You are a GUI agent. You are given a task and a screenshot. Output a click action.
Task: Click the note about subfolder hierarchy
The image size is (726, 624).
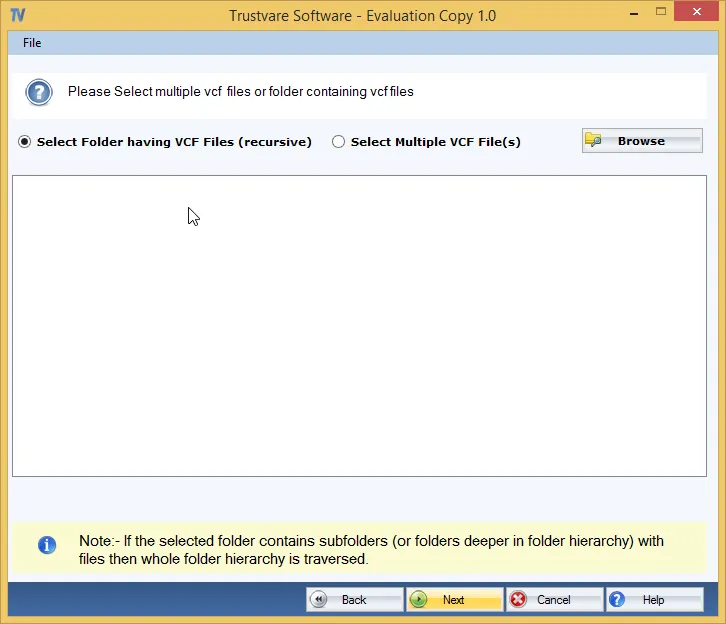point(371,550)
